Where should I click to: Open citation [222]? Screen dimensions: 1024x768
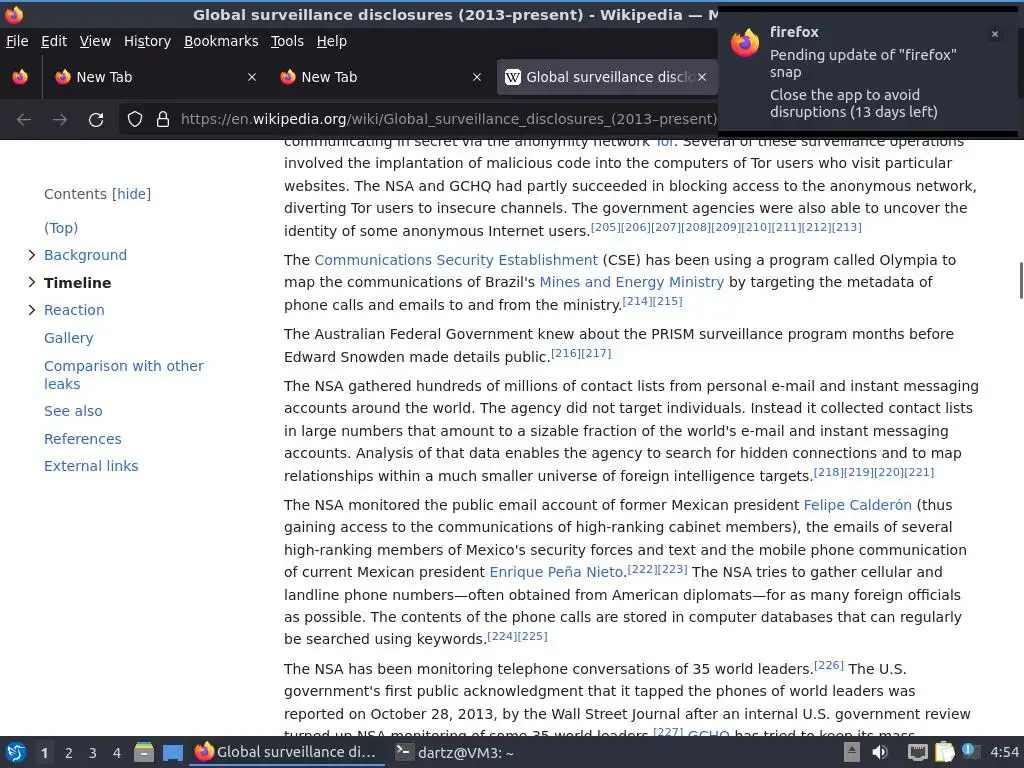coord(643,569)
